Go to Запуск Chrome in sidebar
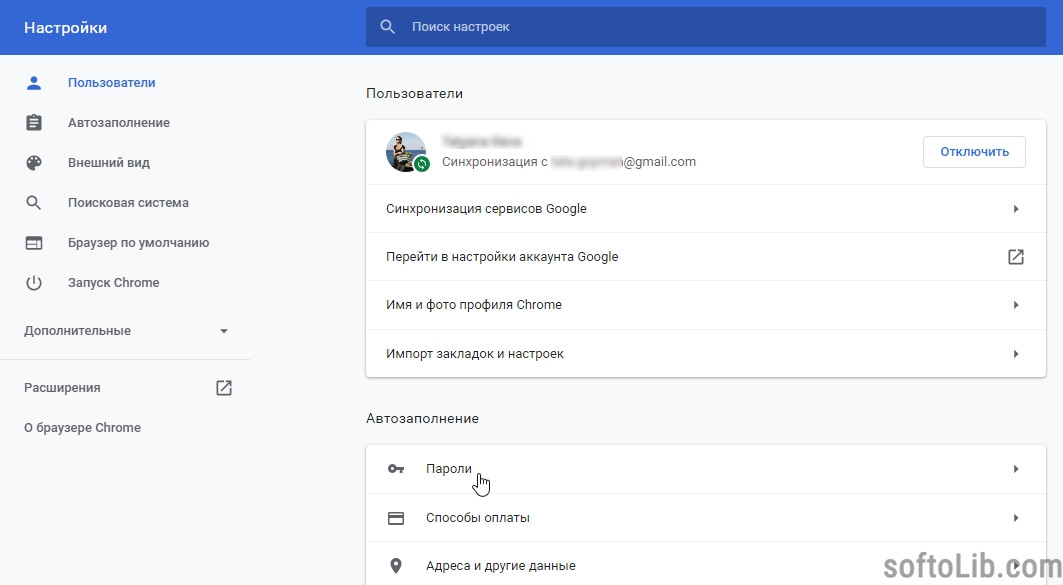This screenshot has height=585, width=1063. click(x=113, y=283)
